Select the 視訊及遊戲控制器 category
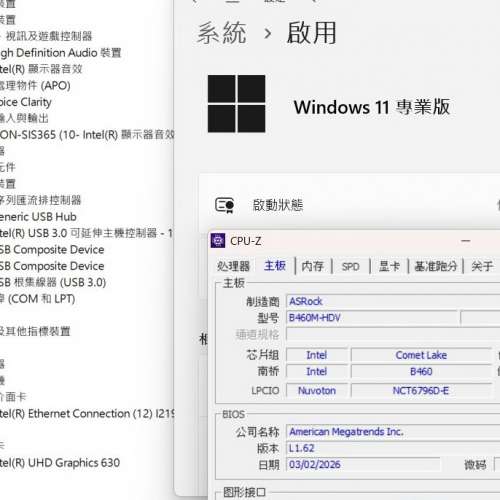500x500 pixels. (x=49, y=36)
